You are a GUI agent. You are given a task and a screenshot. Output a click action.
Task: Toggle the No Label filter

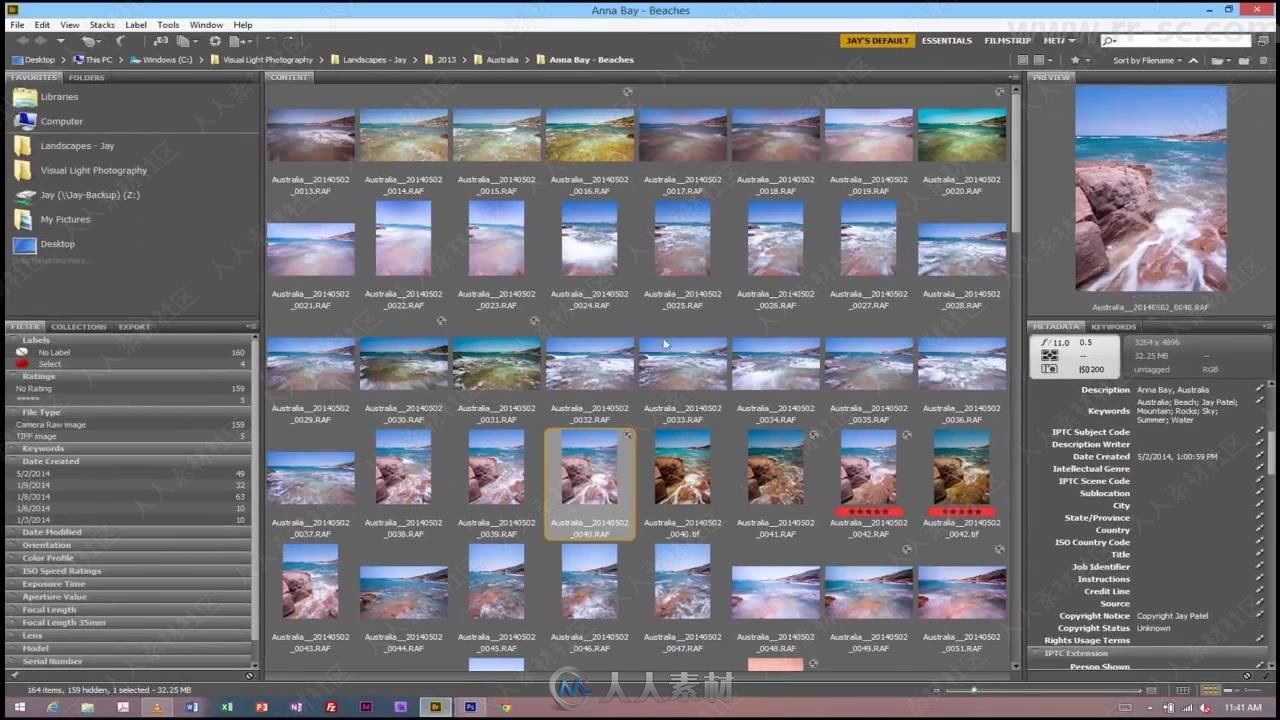pos(128,352)
